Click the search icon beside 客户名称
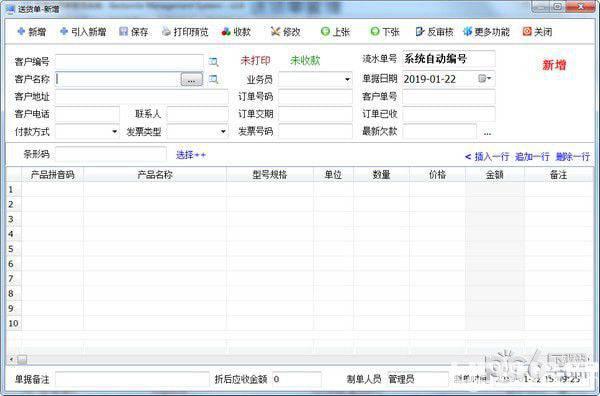 [214, 79]
